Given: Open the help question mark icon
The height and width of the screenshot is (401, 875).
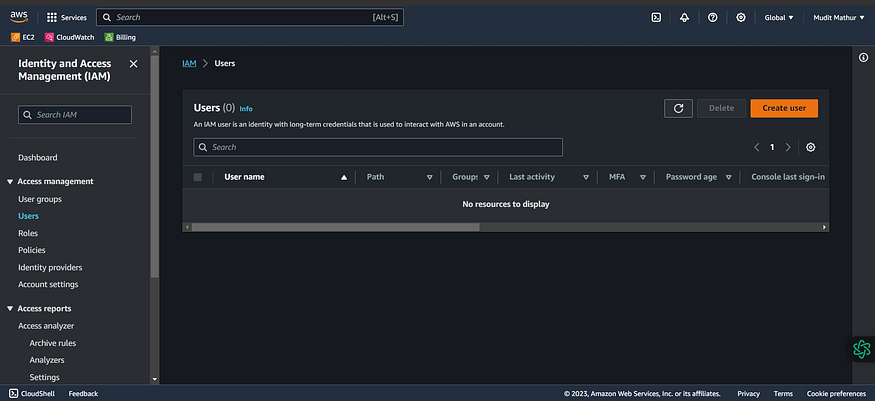Looking at the screenshot, I should (713, 17).
